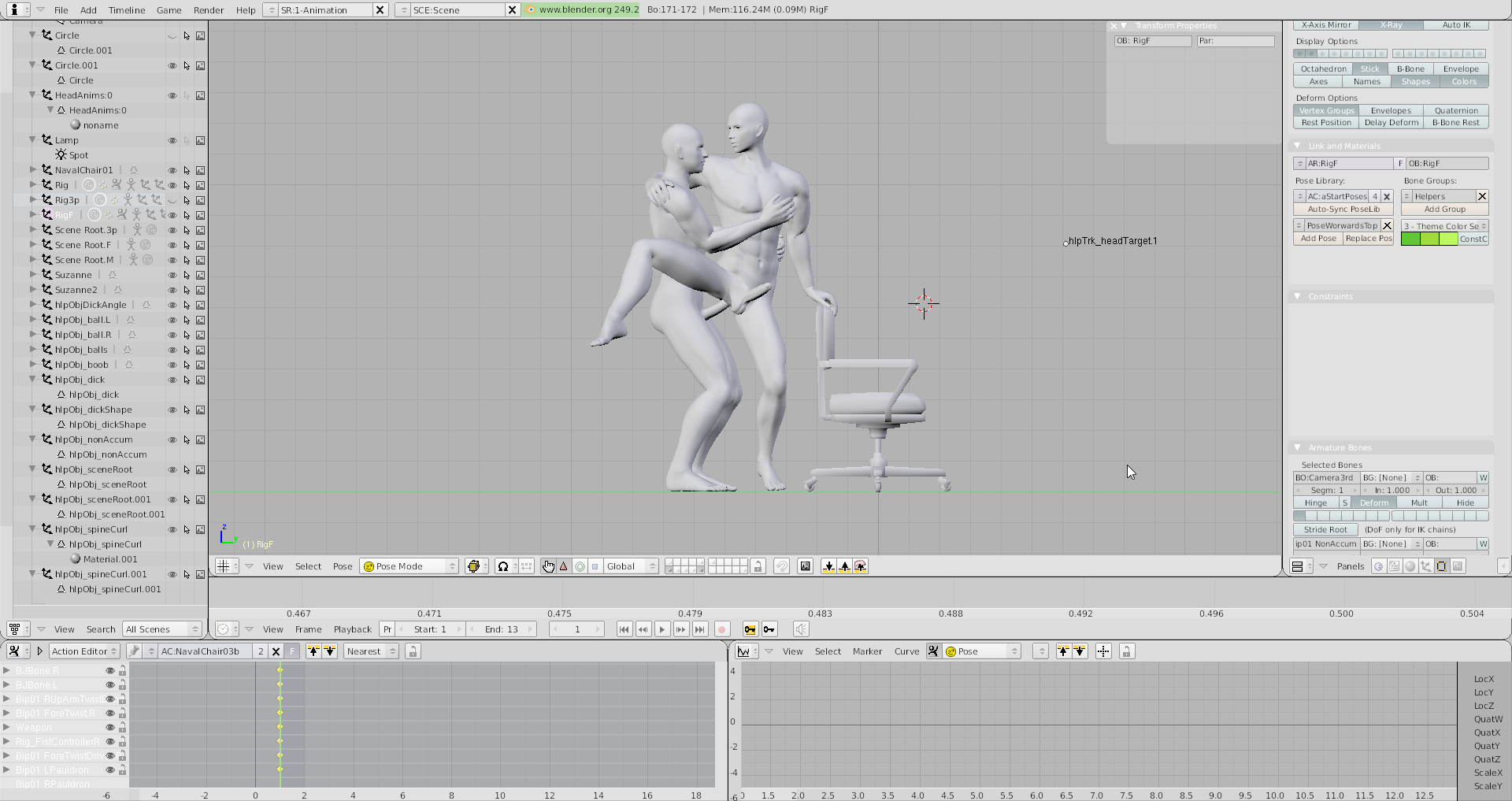Click the Play button in timeline

[661, 629]
